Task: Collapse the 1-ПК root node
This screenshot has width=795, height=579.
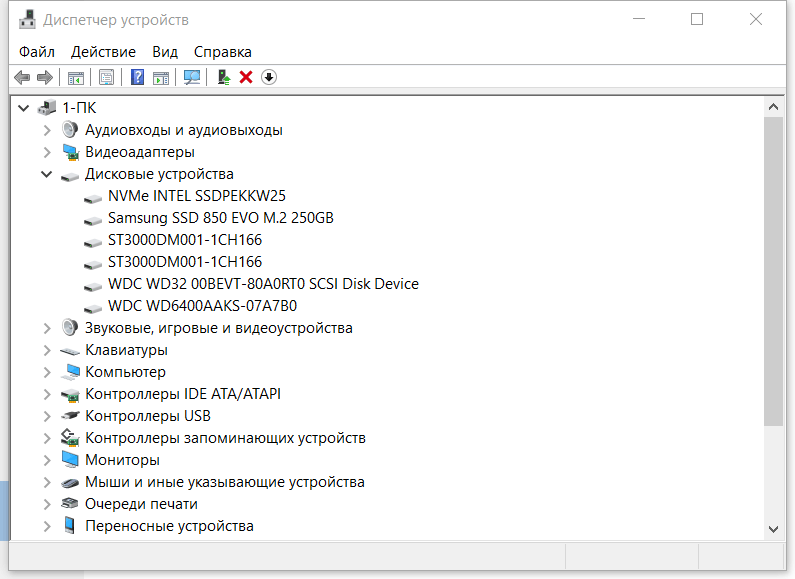Action: click(x=23, y=108)
